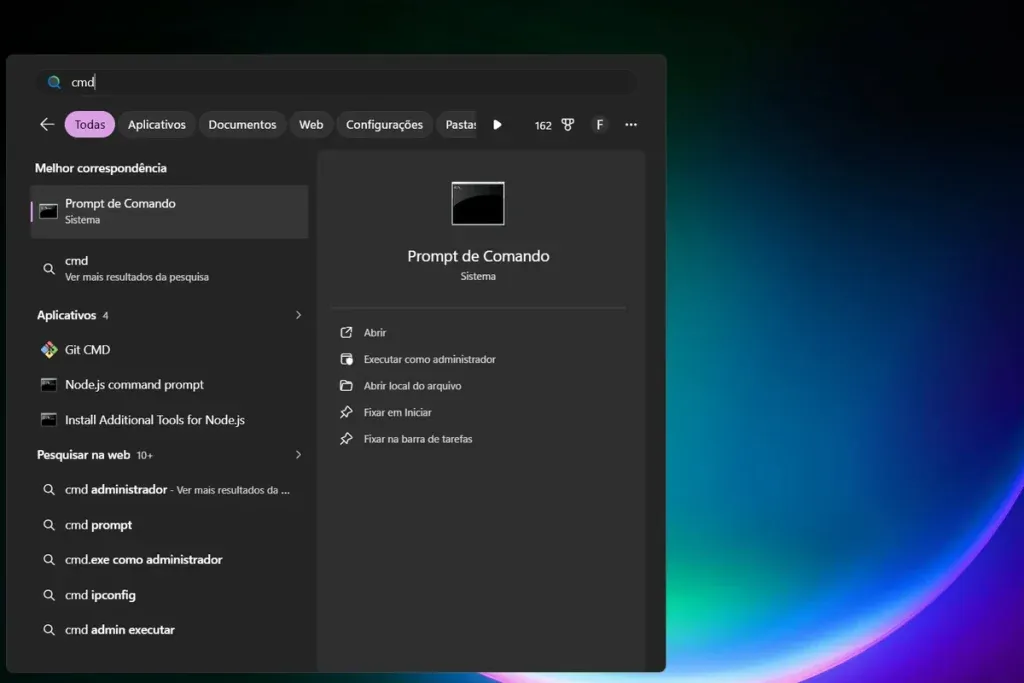The width and height of the screenshot is (1024, 683).
Task: Expand the Pesquisar na web chevron
Action: click(298, 454)
